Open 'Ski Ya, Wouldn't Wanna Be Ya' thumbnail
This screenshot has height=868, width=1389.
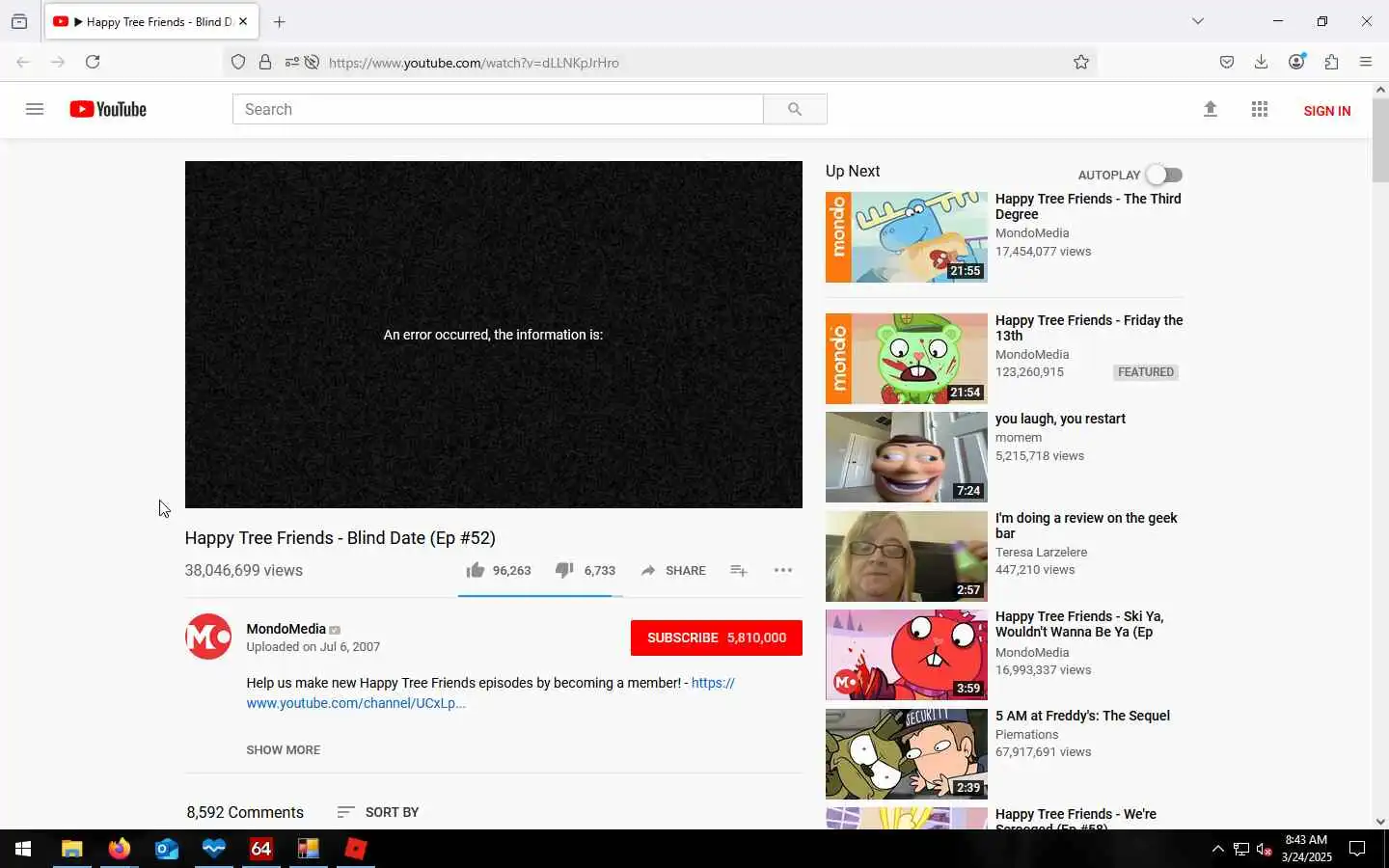click(x=907, y=655)
